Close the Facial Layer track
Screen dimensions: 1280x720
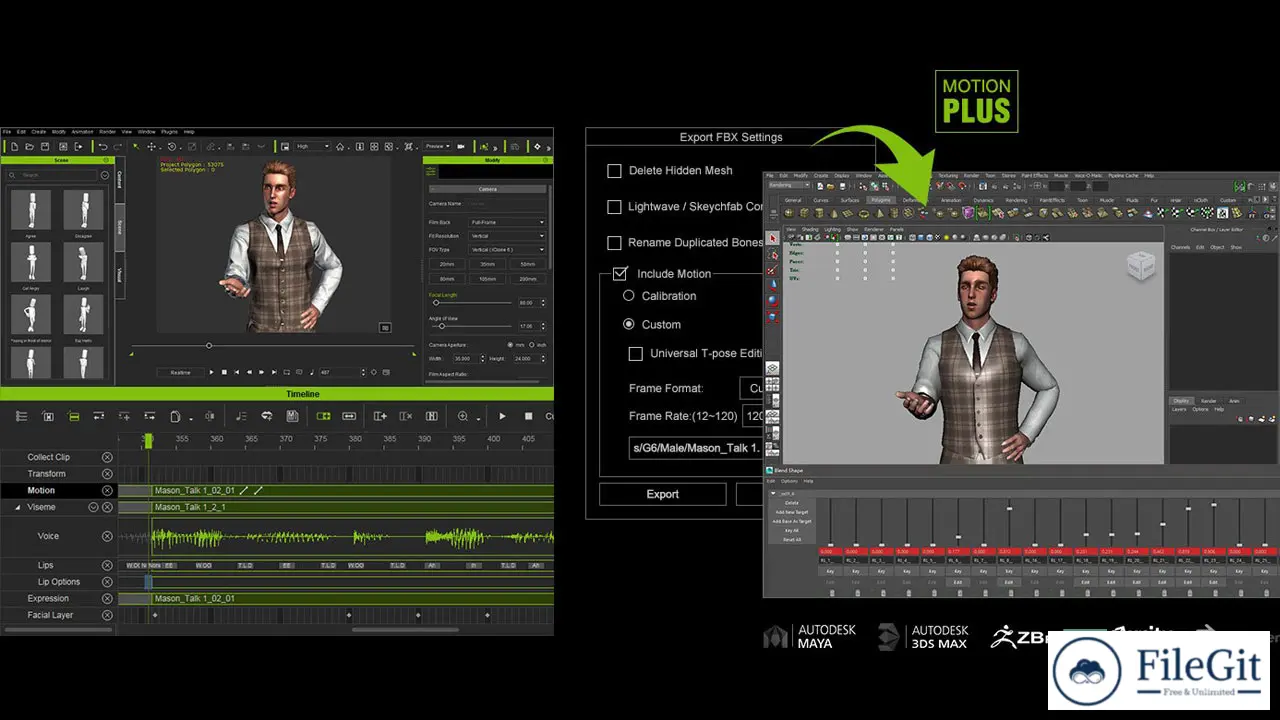(107, 615)
